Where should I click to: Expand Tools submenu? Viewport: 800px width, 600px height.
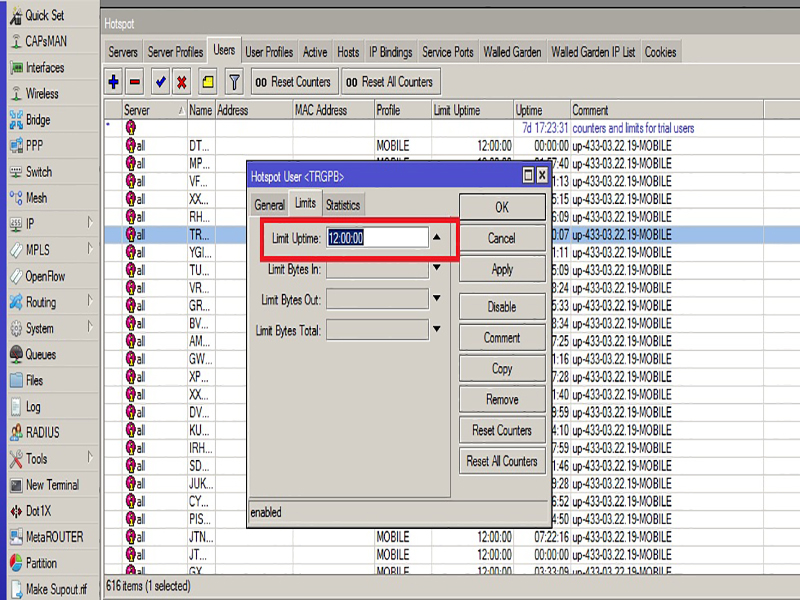click(90, 457)
